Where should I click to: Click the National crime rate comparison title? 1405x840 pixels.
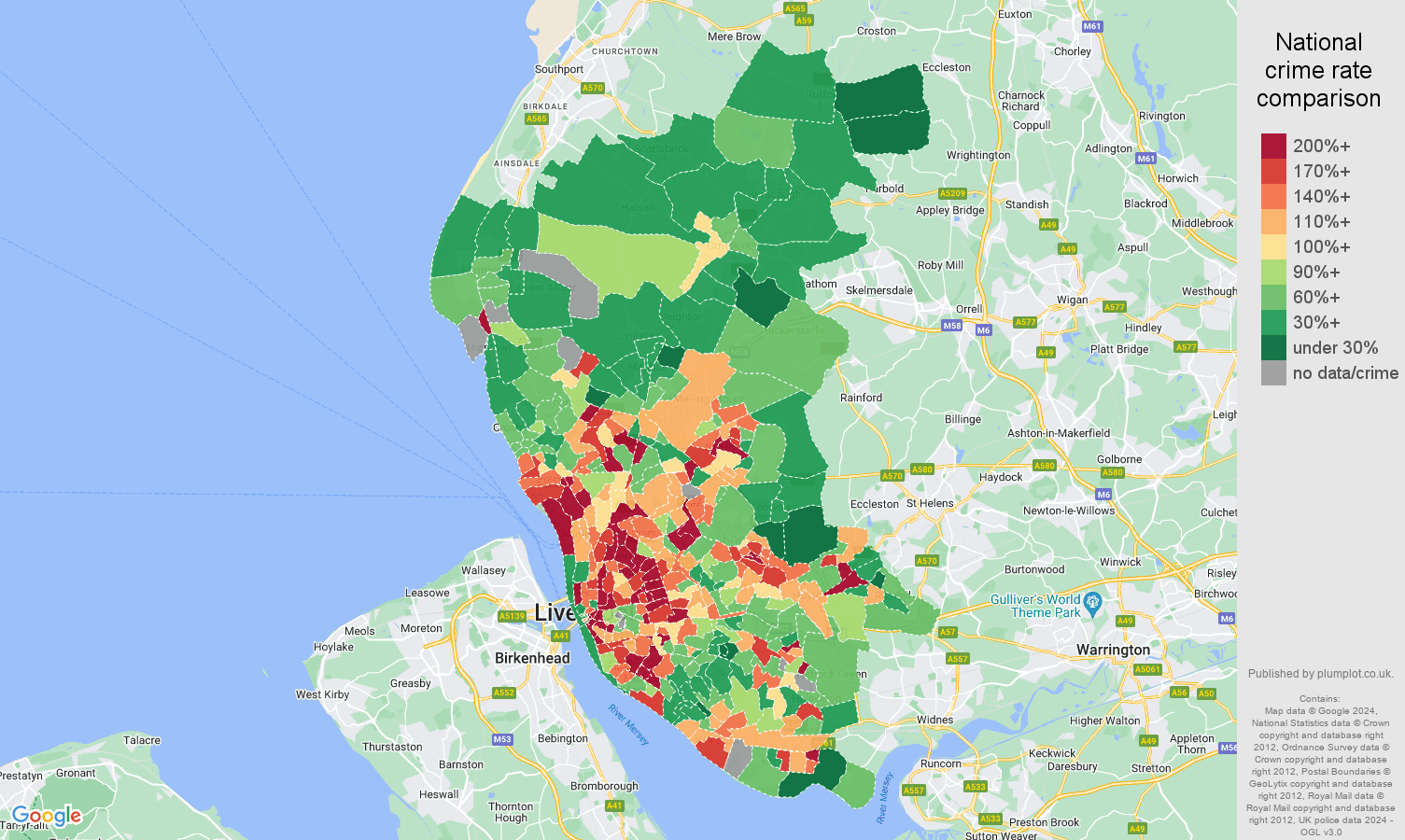1318,70
